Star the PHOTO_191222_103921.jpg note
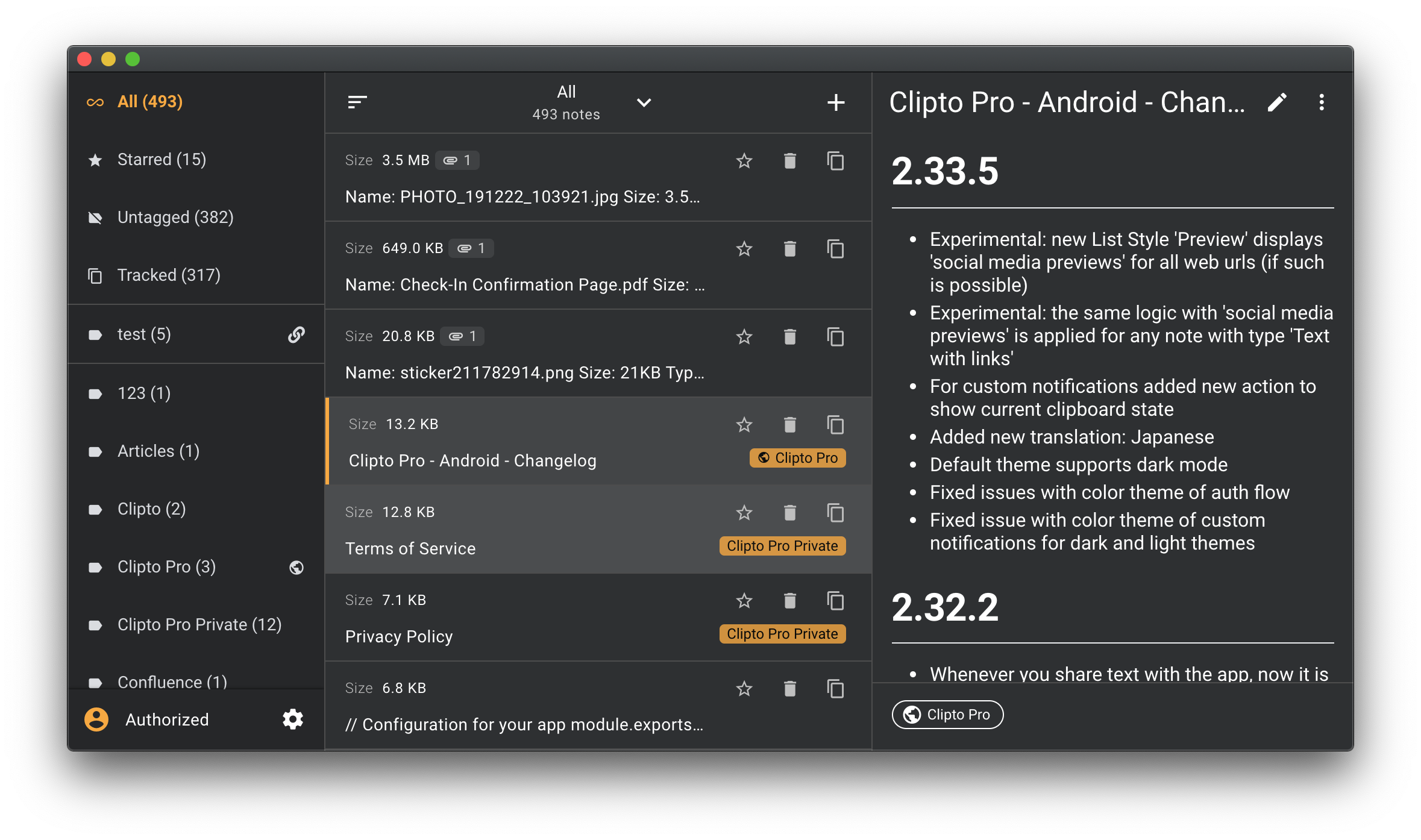1421x840 pixels. [744, 161]
